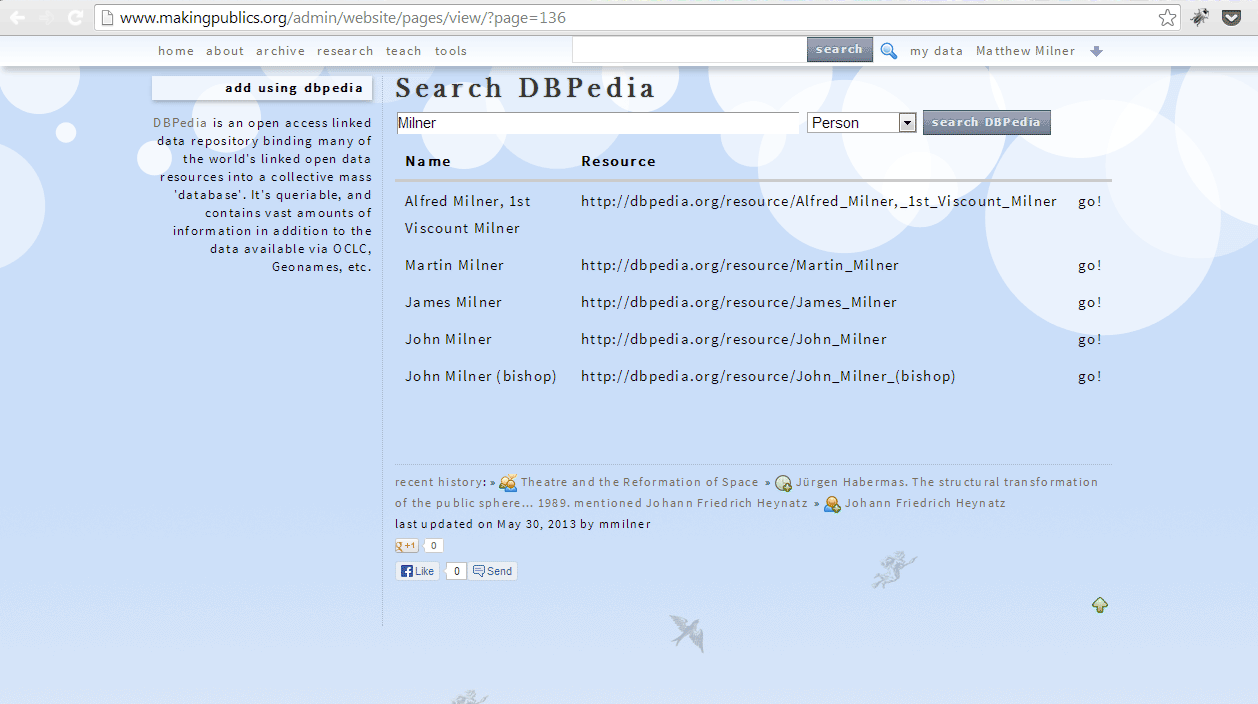Go back with browser back arrow
The width and height of the screenshot is (1258, 704).
pos(17,17)
